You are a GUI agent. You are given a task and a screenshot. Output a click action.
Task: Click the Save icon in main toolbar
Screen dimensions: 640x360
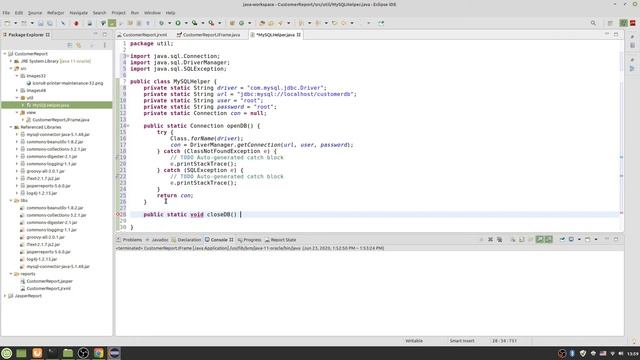41,23
